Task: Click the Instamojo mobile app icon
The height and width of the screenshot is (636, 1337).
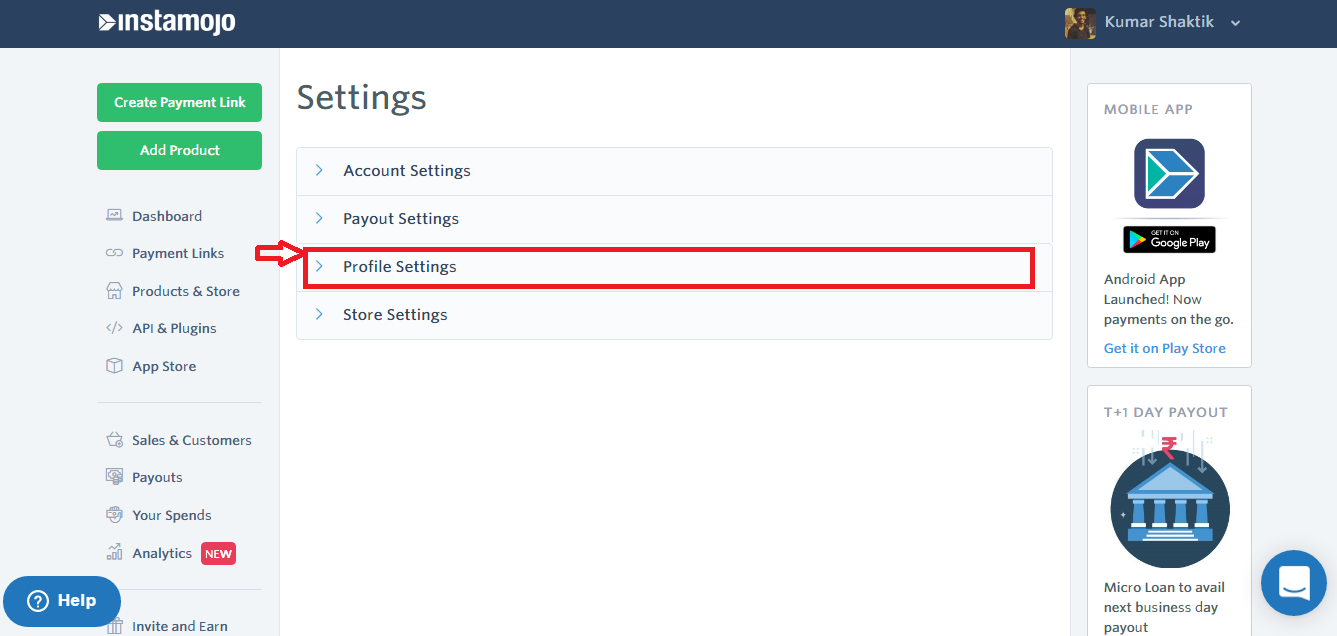Action: pyautogui.click(x=1169, y=173)
